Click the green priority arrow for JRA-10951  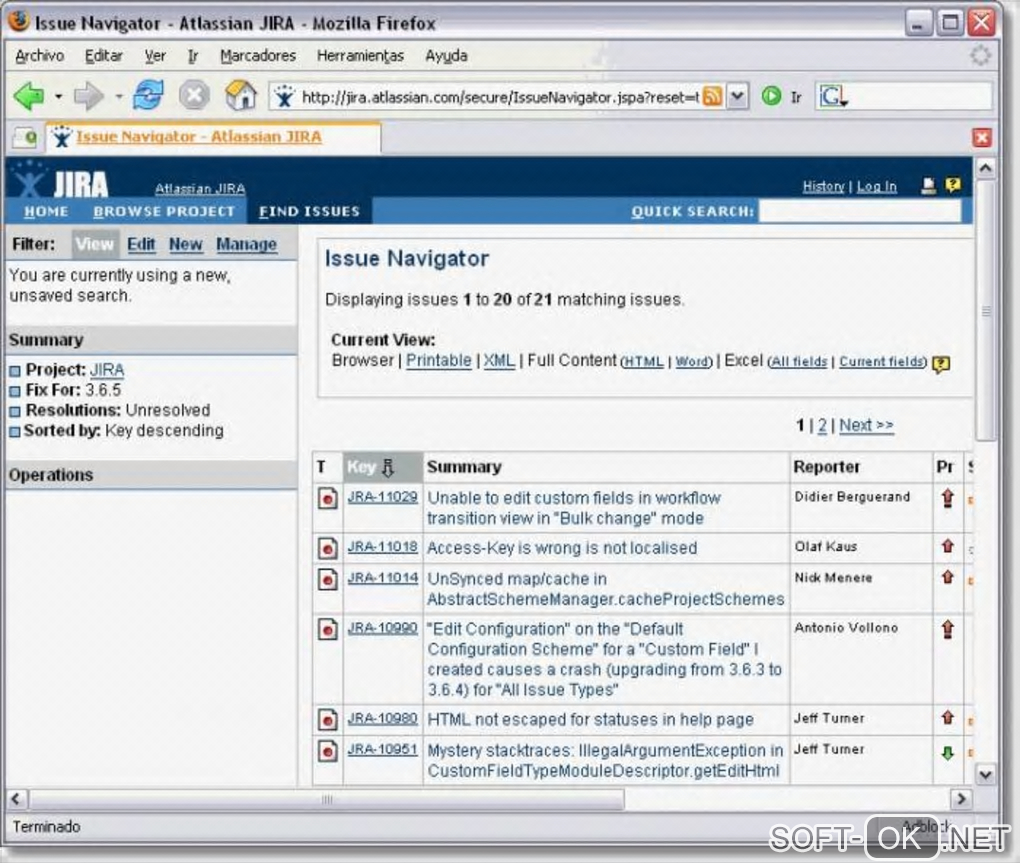[948, 752]
